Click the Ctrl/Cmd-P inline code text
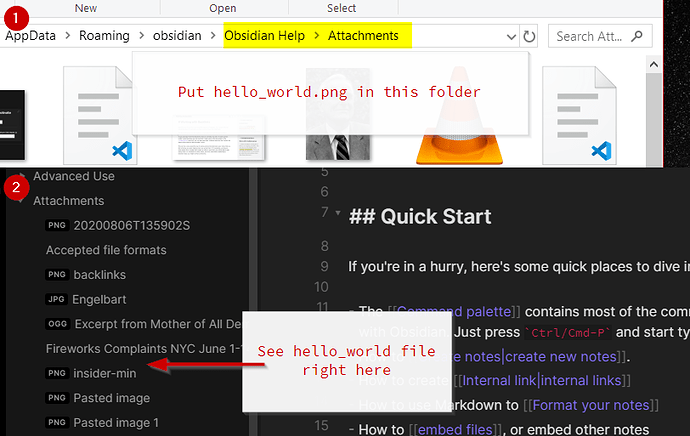690x436 pixels. coord(568,333)
